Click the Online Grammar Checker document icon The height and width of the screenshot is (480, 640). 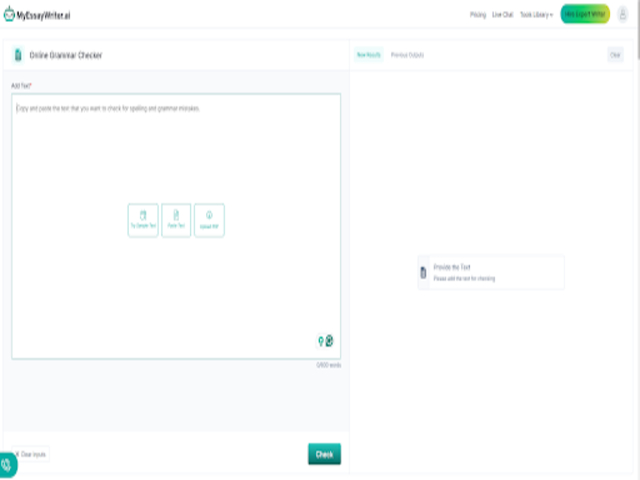[x=18, y=55]
